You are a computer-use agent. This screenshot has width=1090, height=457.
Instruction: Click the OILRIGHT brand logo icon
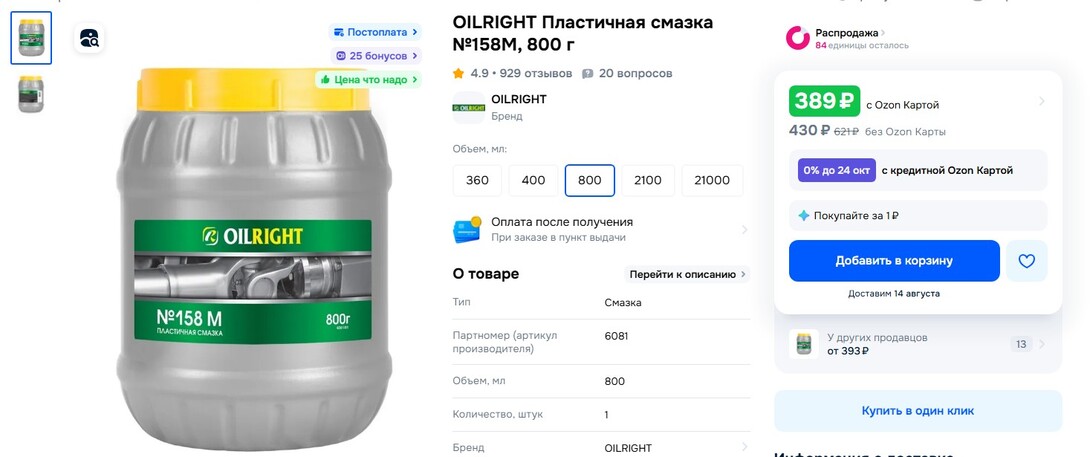click(x=469, y=108)
